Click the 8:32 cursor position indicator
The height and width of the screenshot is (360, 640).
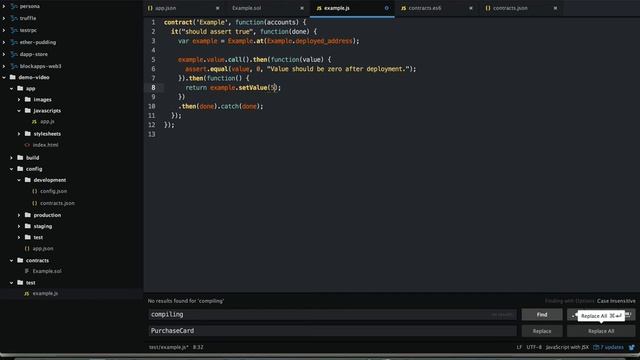pyautogui.click(x=198, y=347)
